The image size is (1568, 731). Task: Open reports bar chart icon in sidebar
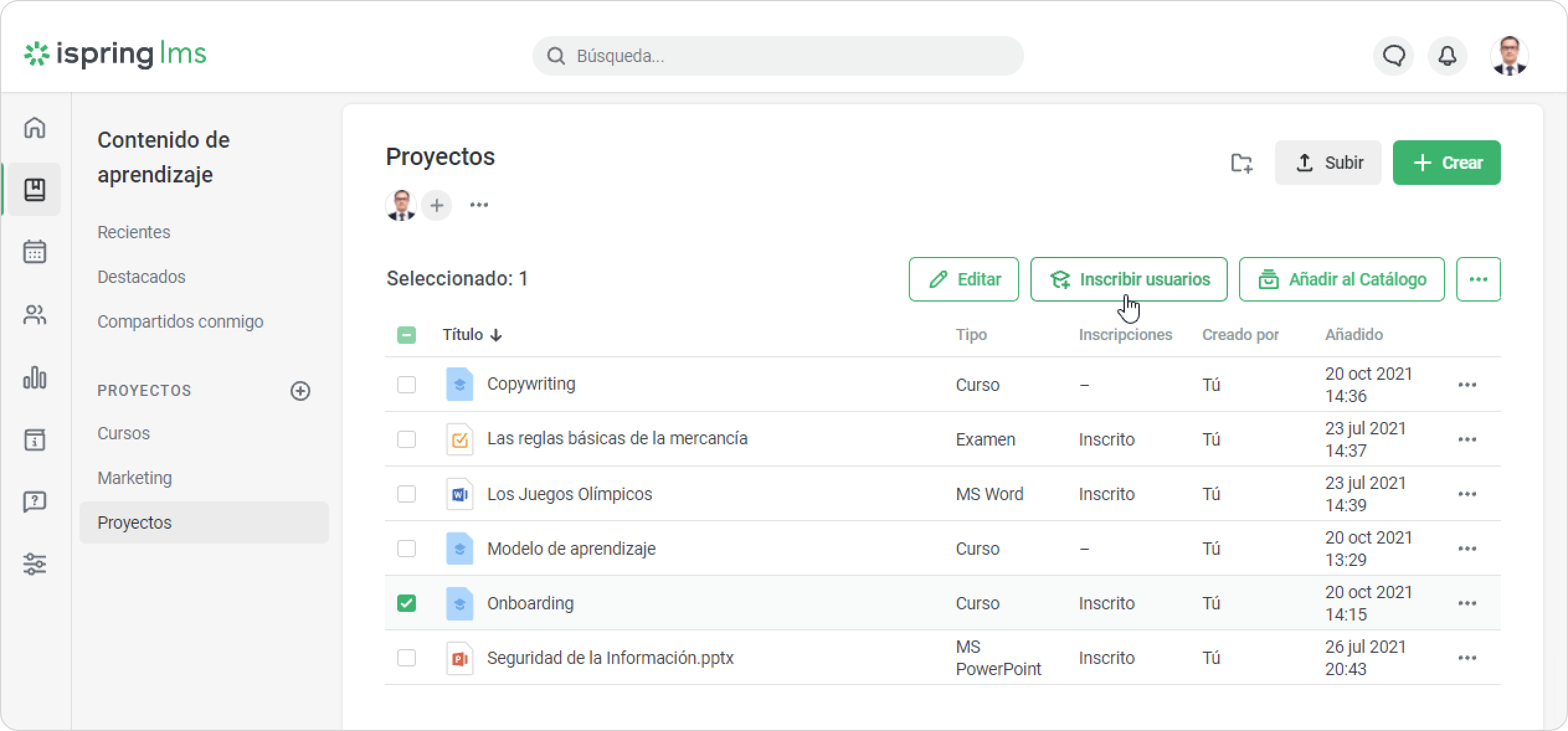pos(35,377)
